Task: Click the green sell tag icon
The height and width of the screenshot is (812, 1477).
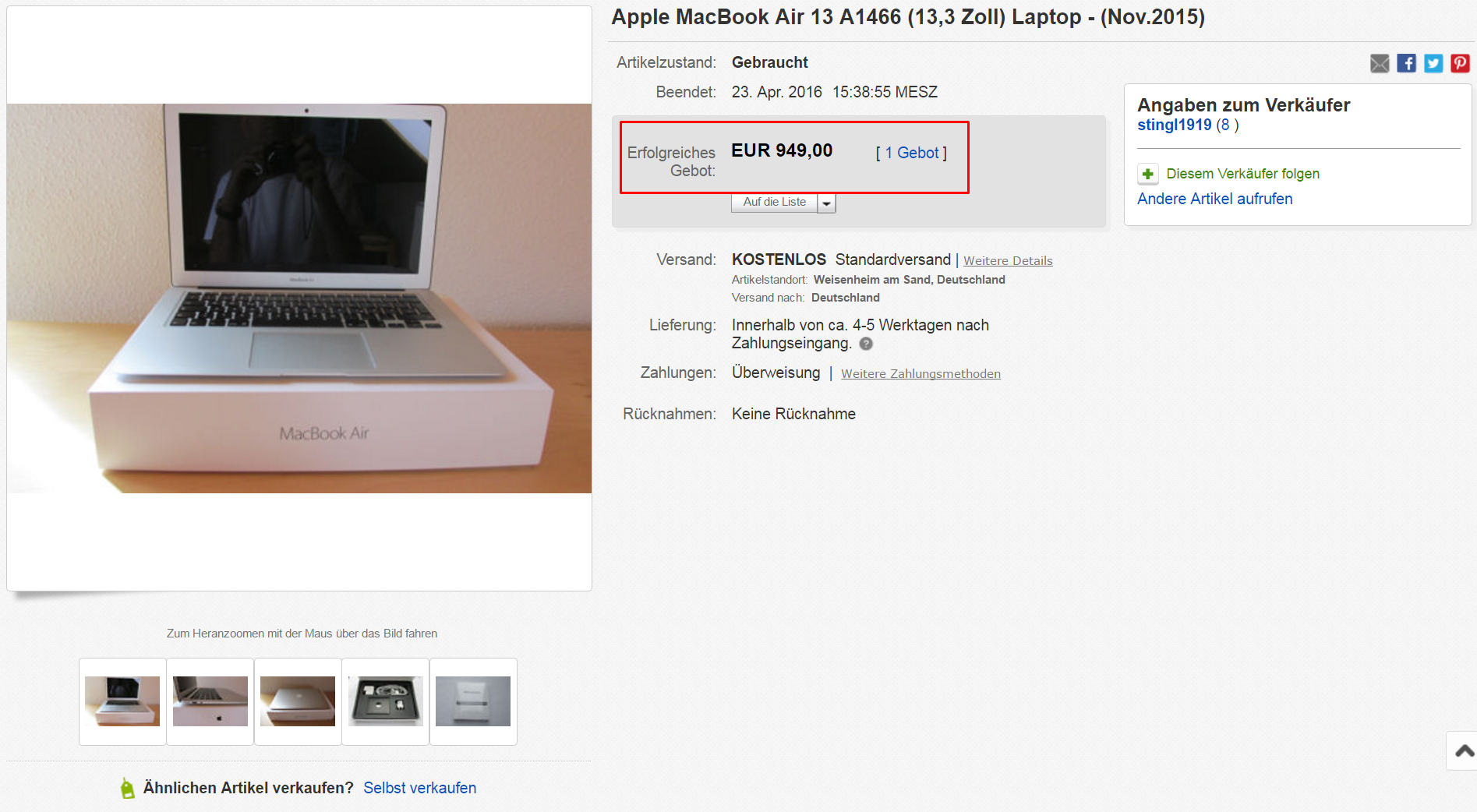Action: [x=128, y=789]
